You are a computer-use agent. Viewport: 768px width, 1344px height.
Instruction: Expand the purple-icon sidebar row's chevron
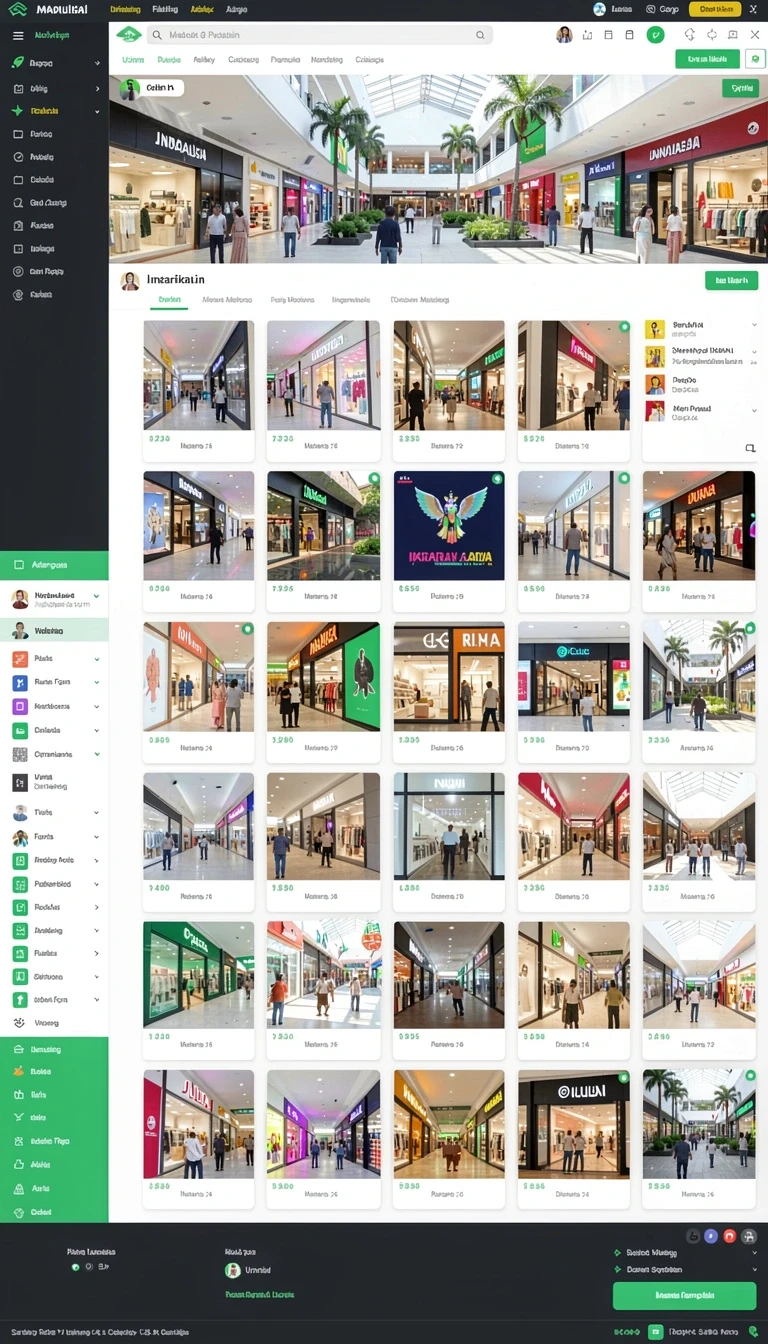click(97, 706)
